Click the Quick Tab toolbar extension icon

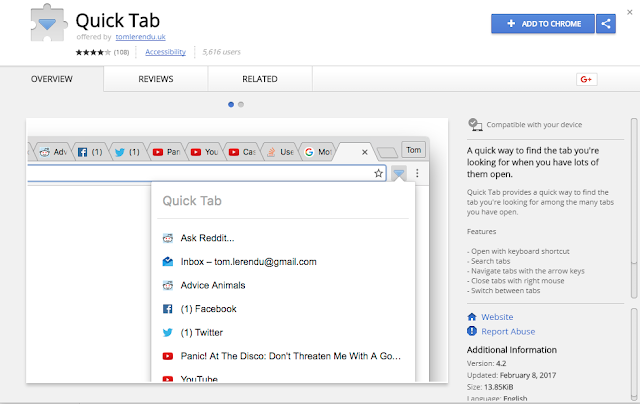click(399, 173)
